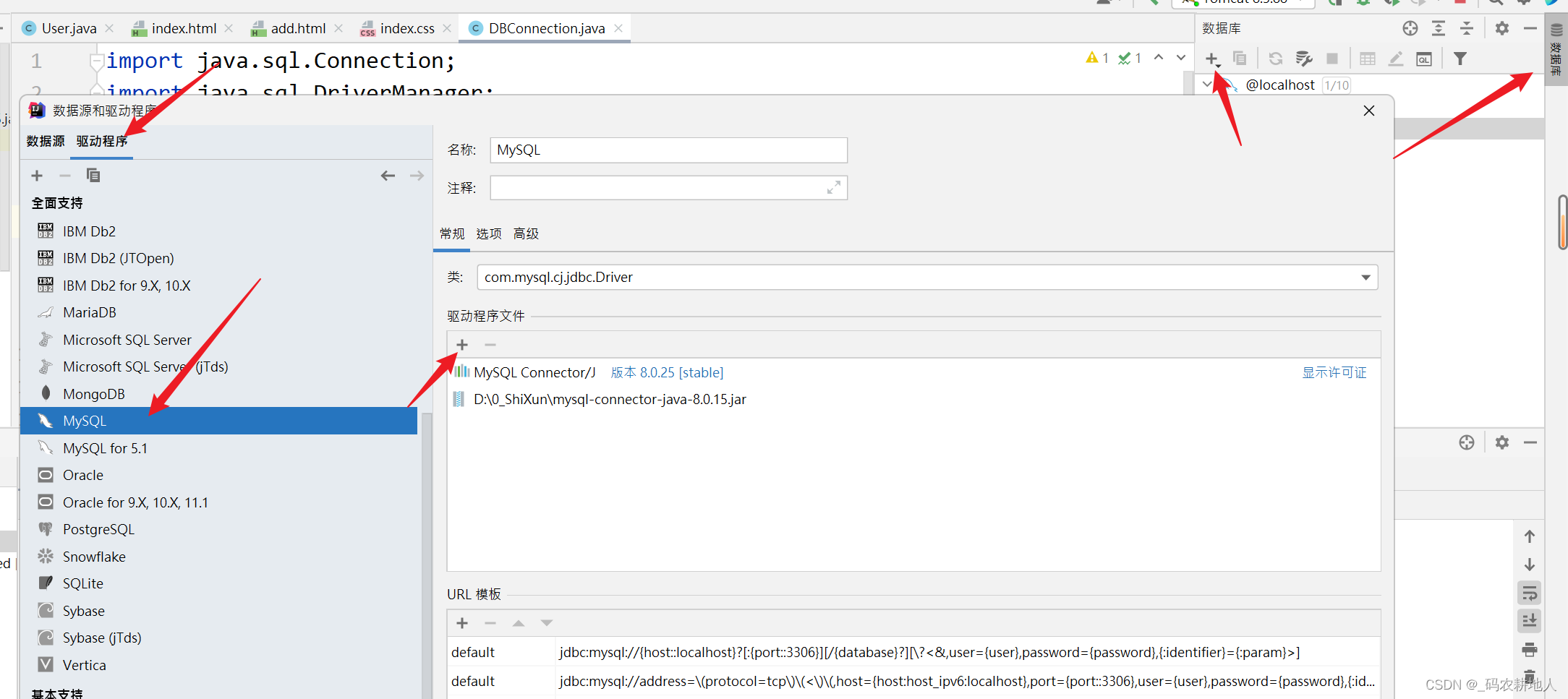
Task: Switch to the Data Sources (数据源) tab
Action: [46, 141]
